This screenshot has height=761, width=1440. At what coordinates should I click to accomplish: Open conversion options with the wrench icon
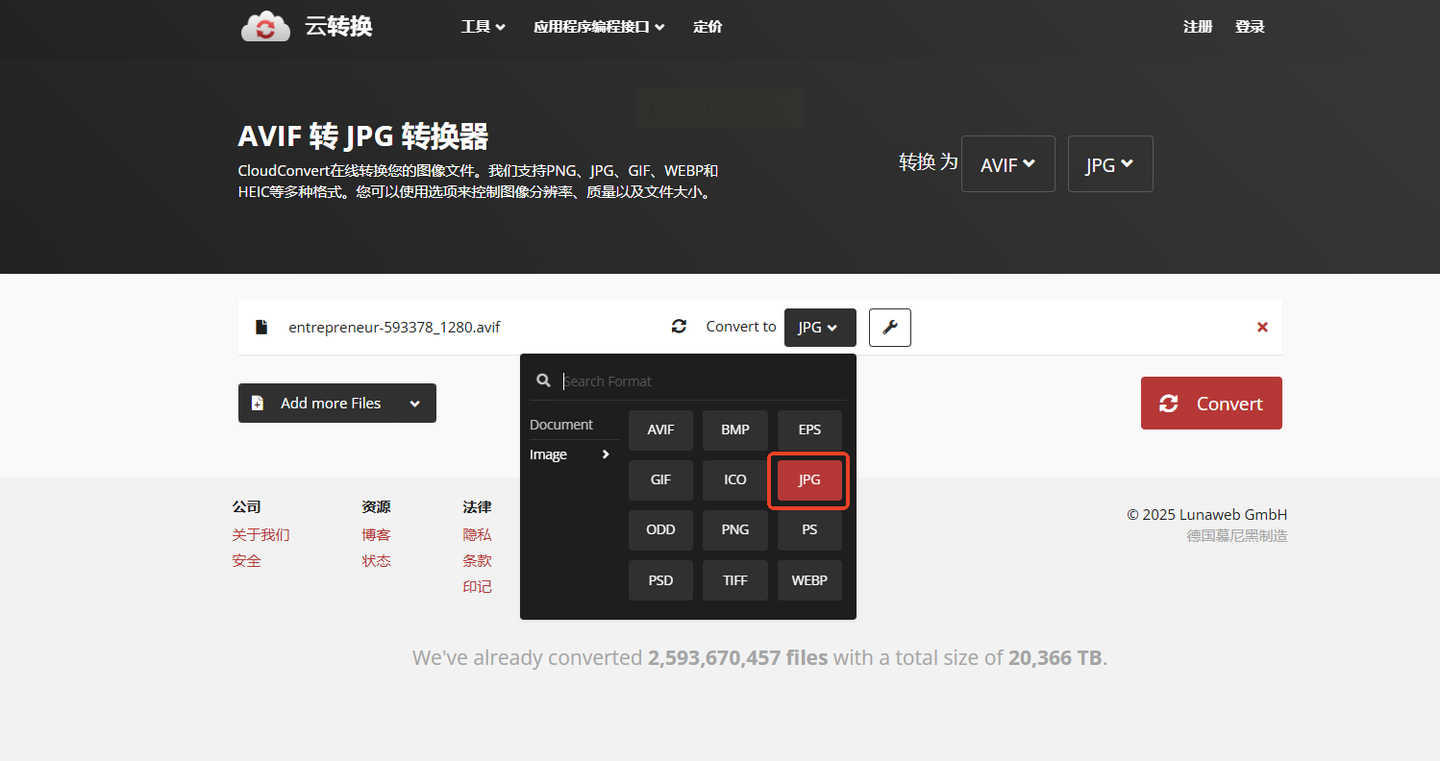click(x=890, y=327)
